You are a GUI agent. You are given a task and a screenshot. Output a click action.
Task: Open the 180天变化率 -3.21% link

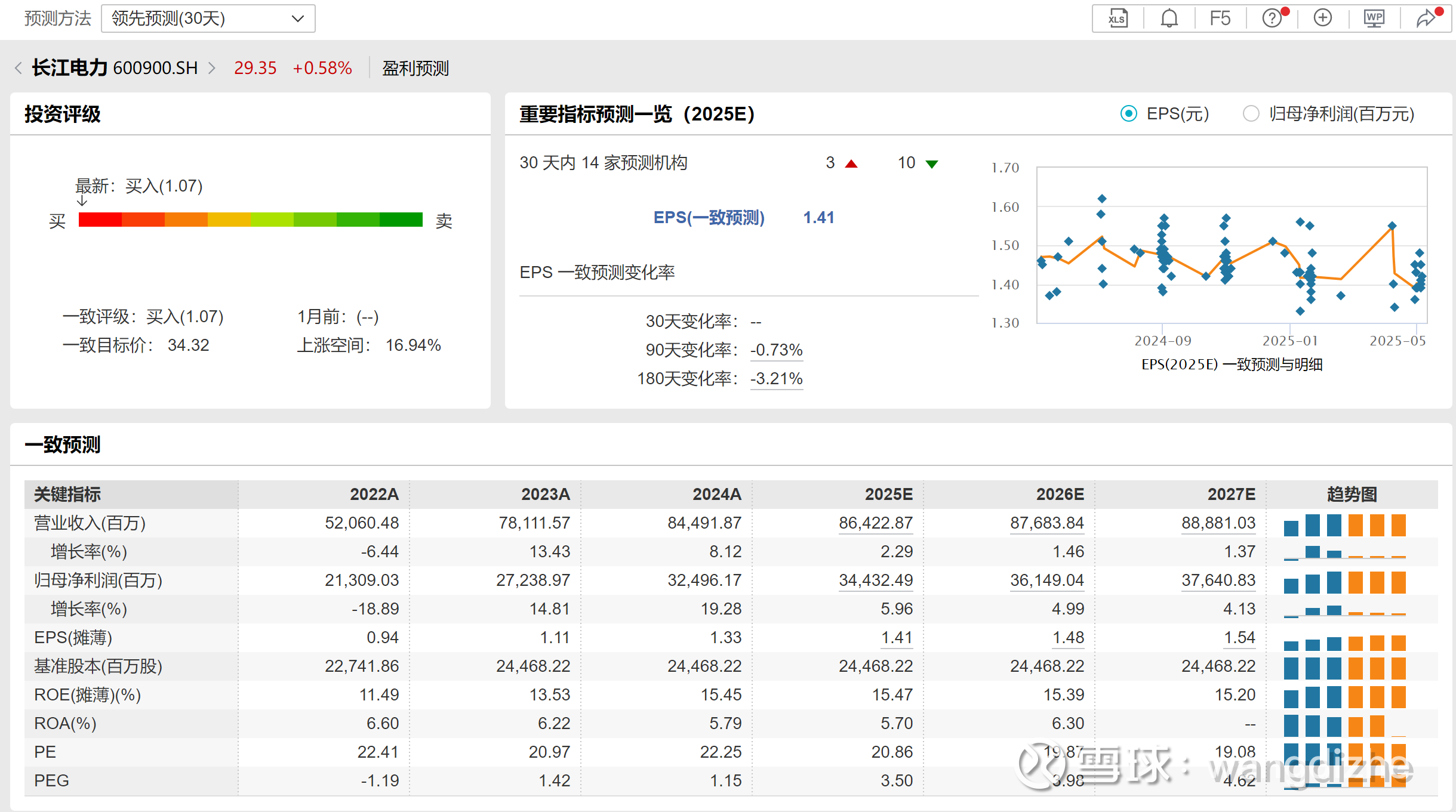click(x=776, y=378)
